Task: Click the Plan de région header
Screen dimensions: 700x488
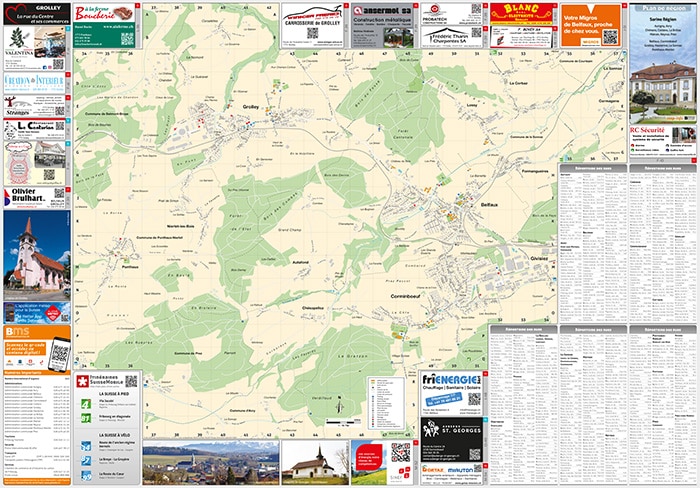Action: click(663, 8)
